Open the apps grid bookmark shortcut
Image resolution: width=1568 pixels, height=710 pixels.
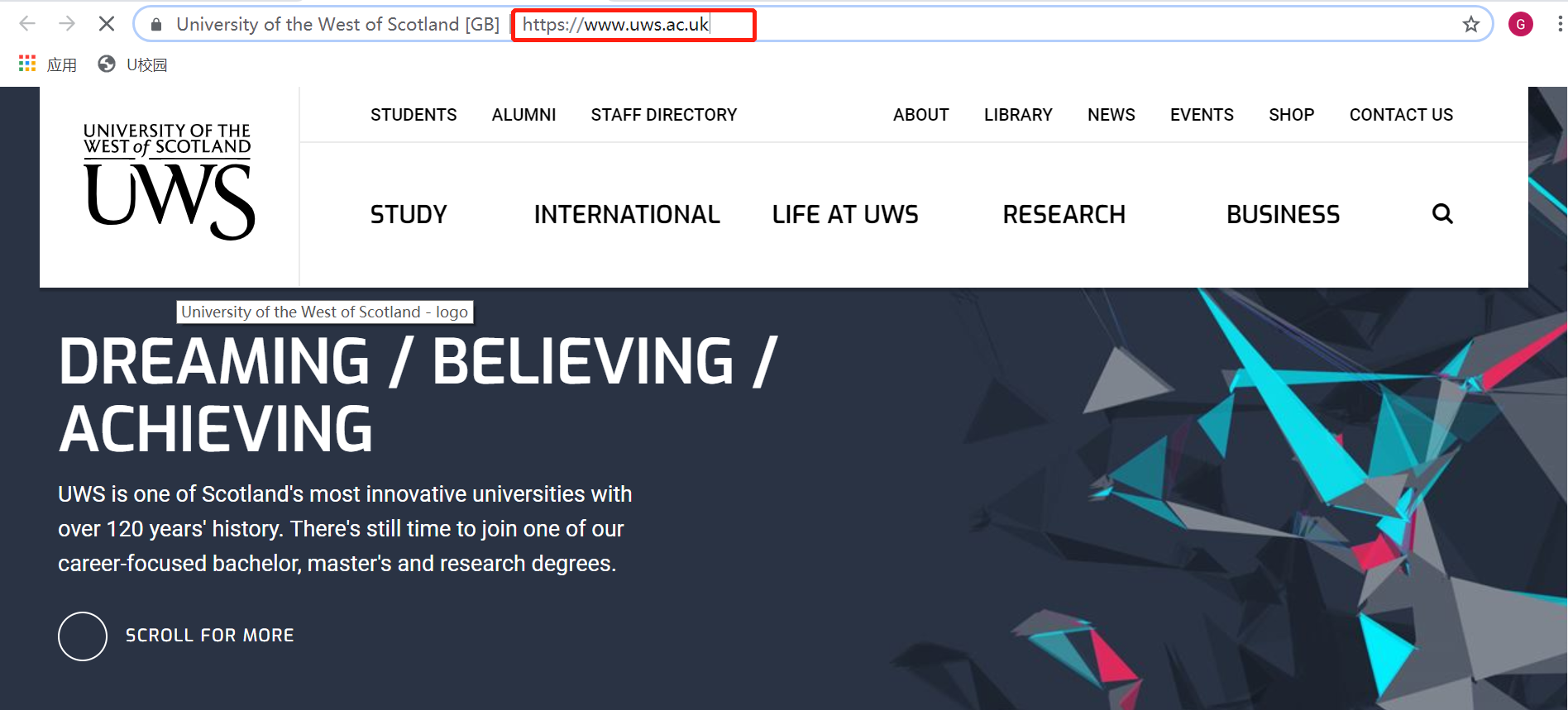click(x=27, y=64)
